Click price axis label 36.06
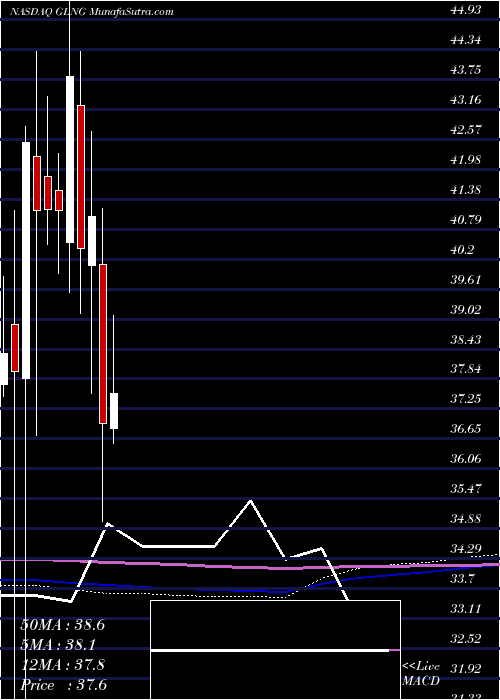The width and height of the screenshot is (500, 700). 465,459
